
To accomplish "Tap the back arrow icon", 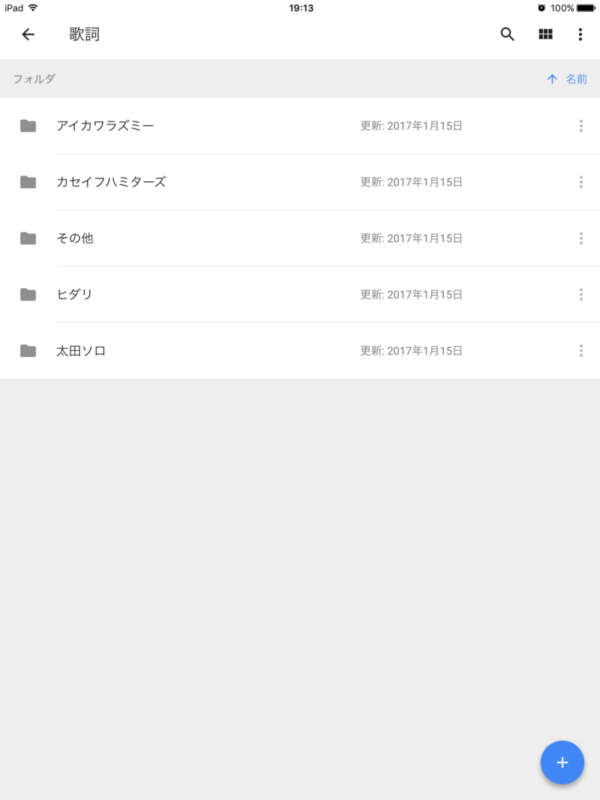I will (28, 34).
